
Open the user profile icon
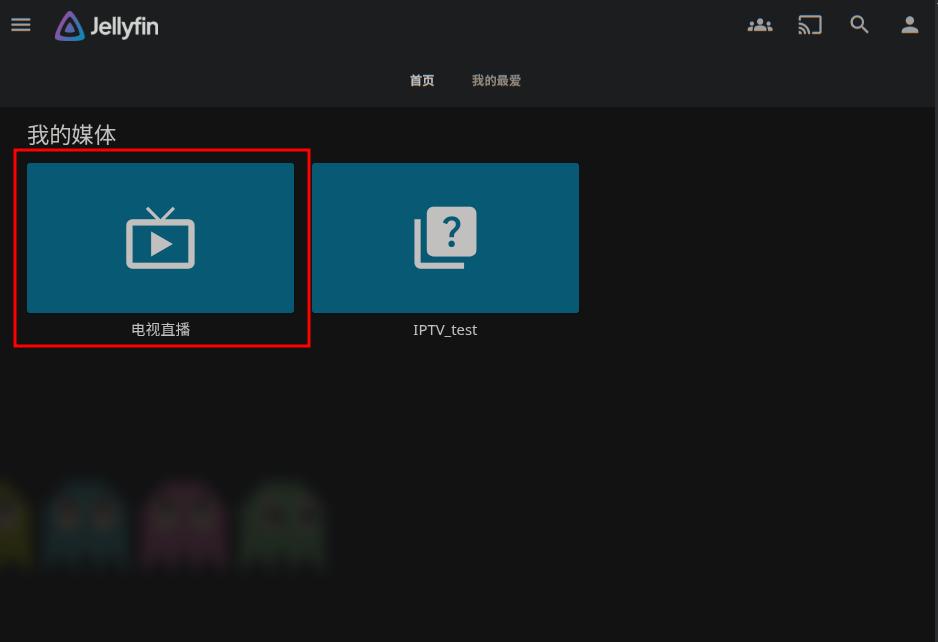[x=910, y=25]
